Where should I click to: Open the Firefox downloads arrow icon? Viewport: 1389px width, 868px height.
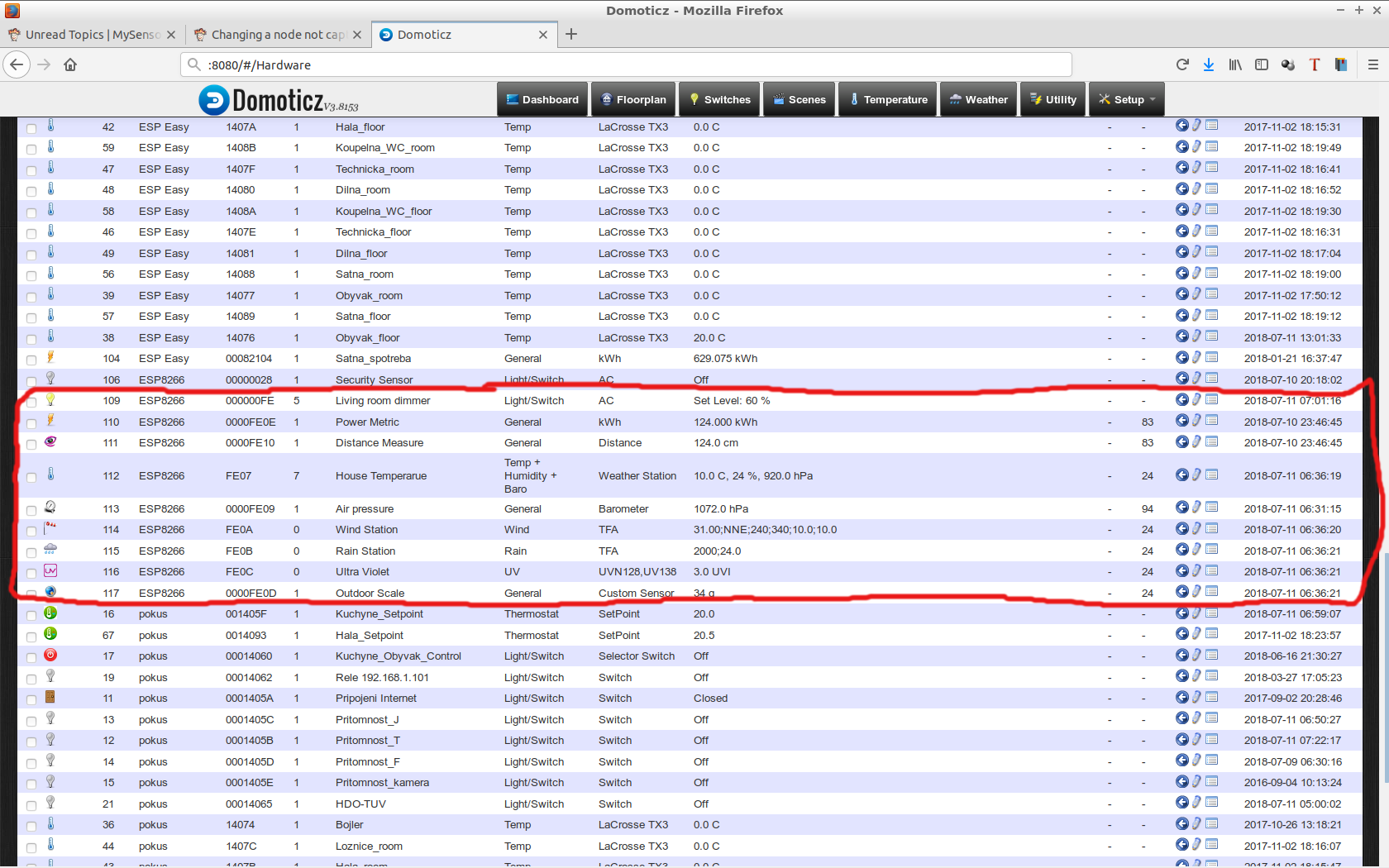pyautogui.click(x=1209, y=64)
